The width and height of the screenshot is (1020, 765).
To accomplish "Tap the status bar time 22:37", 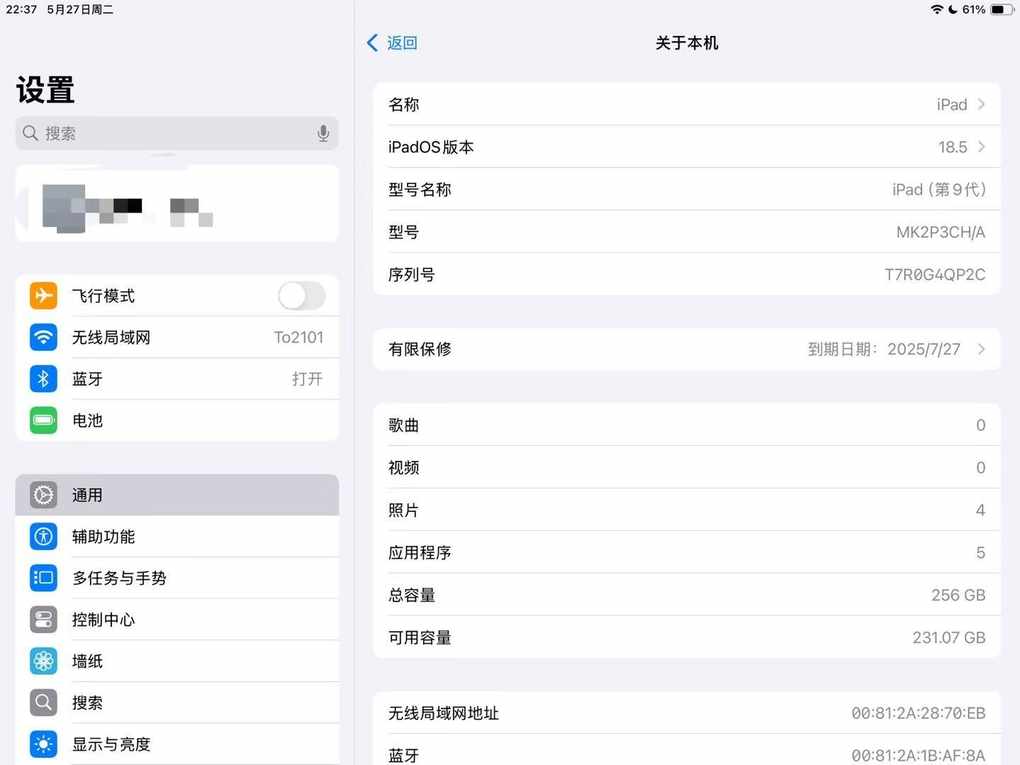I will [21, 9].
